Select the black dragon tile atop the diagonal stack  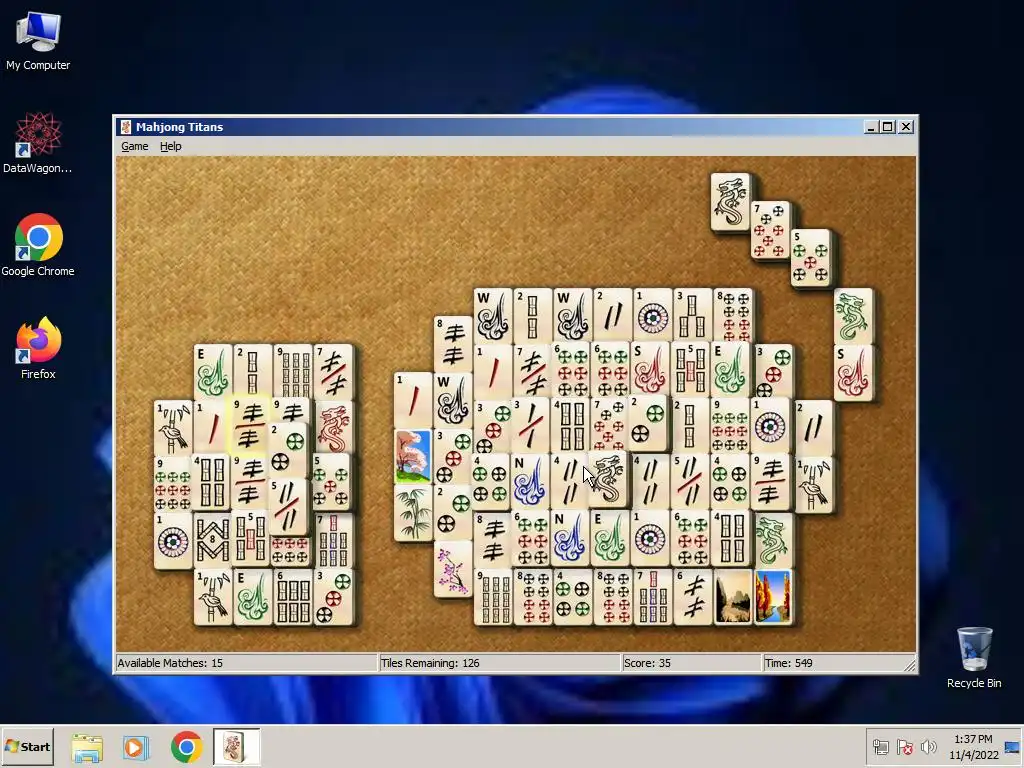pyautogui.click(x=730, y=201)
